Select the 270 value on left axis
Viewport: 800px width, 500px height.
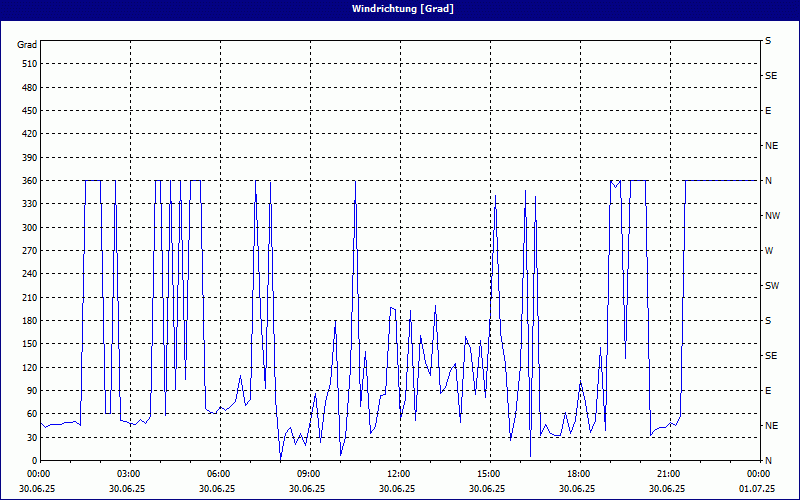[x=28, y=251]
